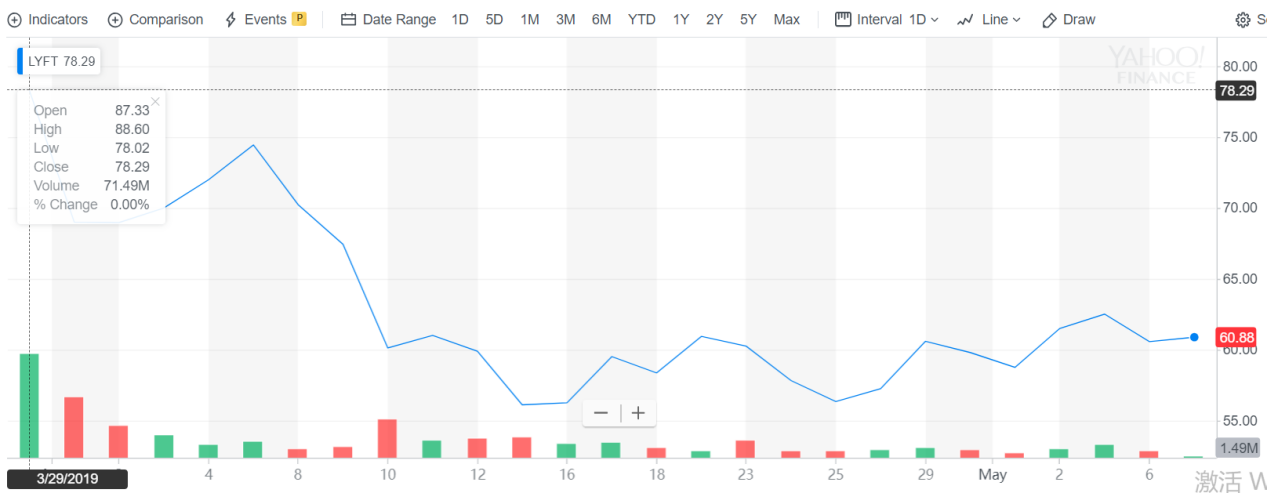Click the Low 78.02 value
The width and height of the screenshot is (1267, 493).
click(132, 148)
